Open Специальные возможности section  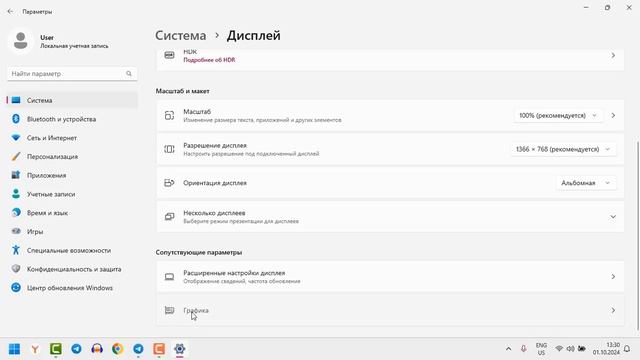pos(72,251)
